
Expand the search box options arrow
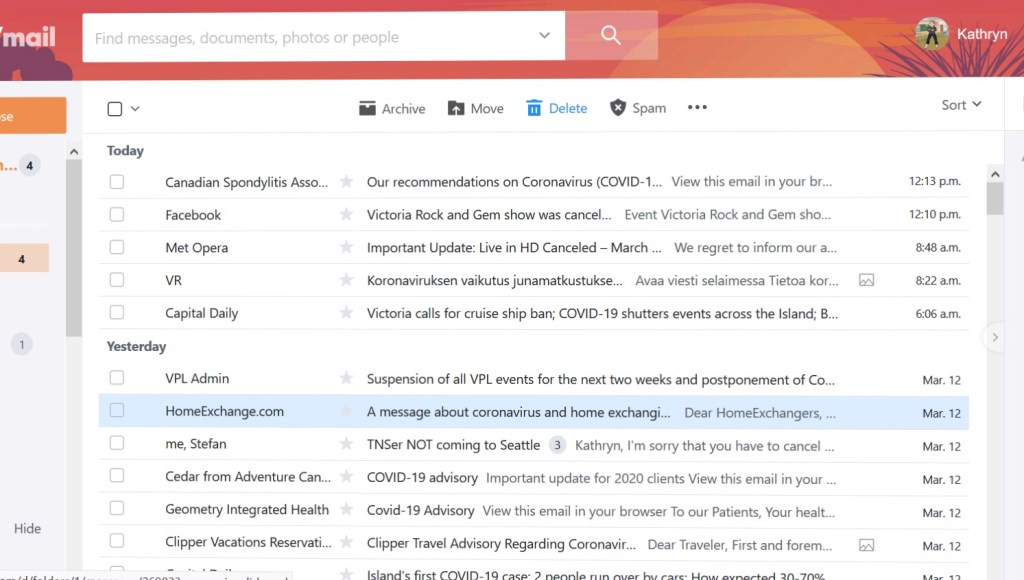[x=544, y=36]
